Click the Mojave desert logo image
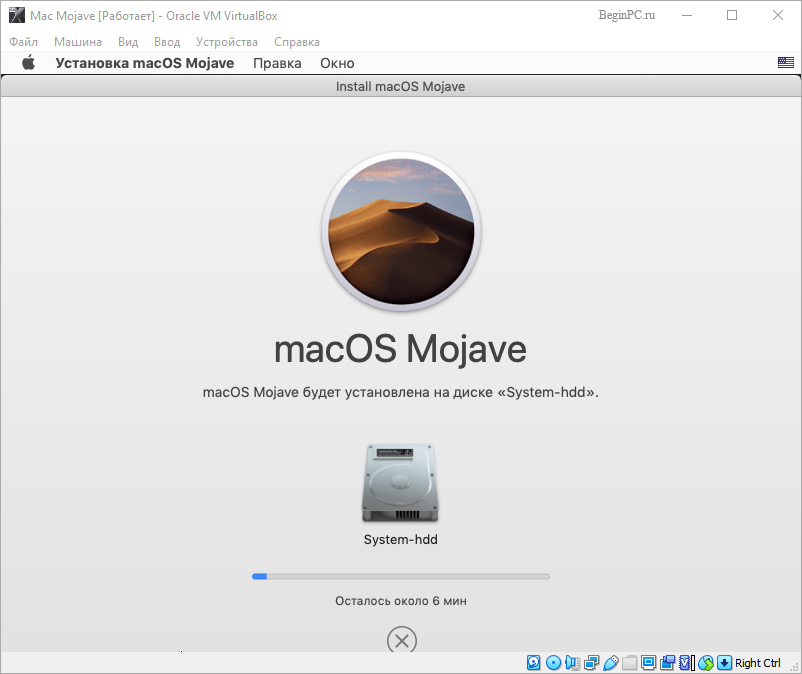The image size is (802, 674). (x=401, y=231)
